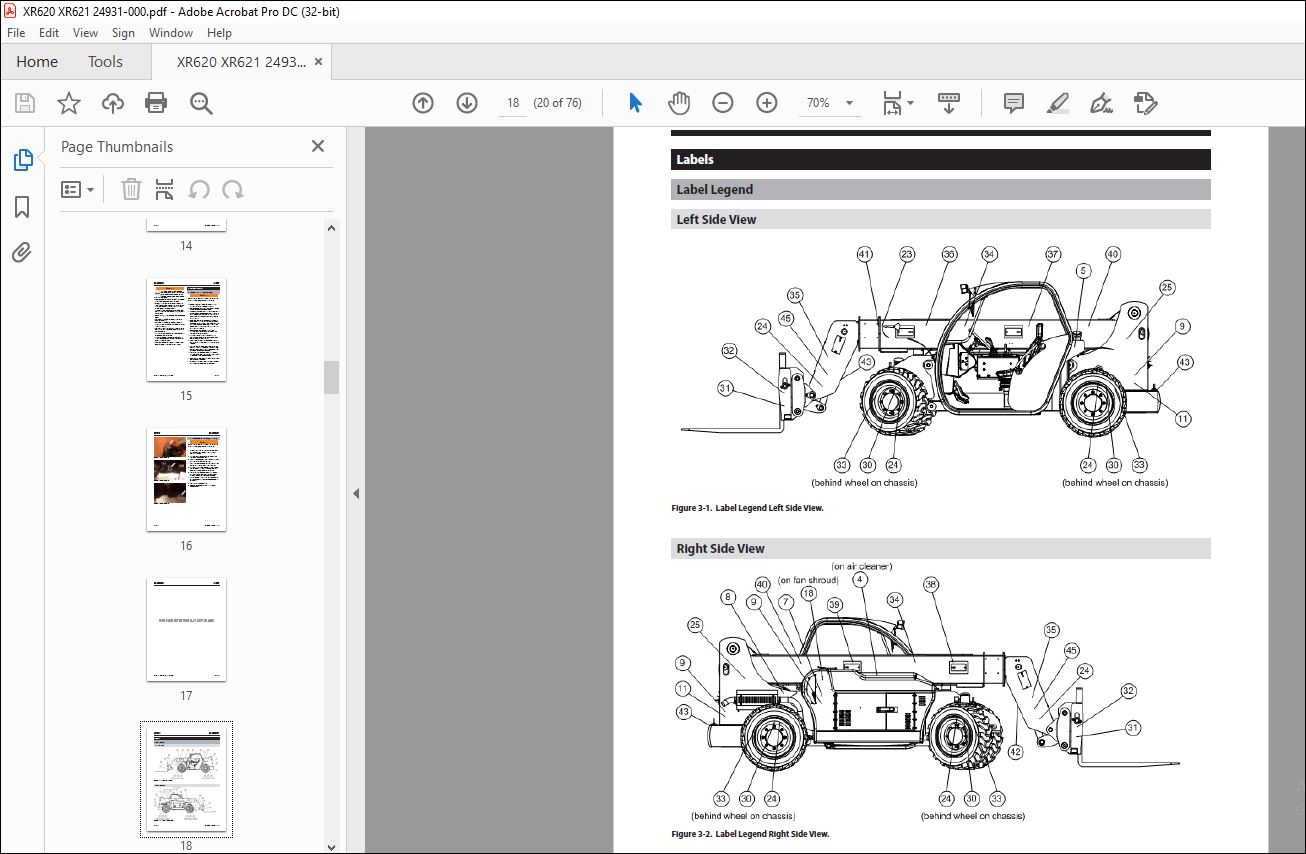The width and height of the screenshot is (1306, 854).
Task: Open the Sign menu
Action: 123,33
